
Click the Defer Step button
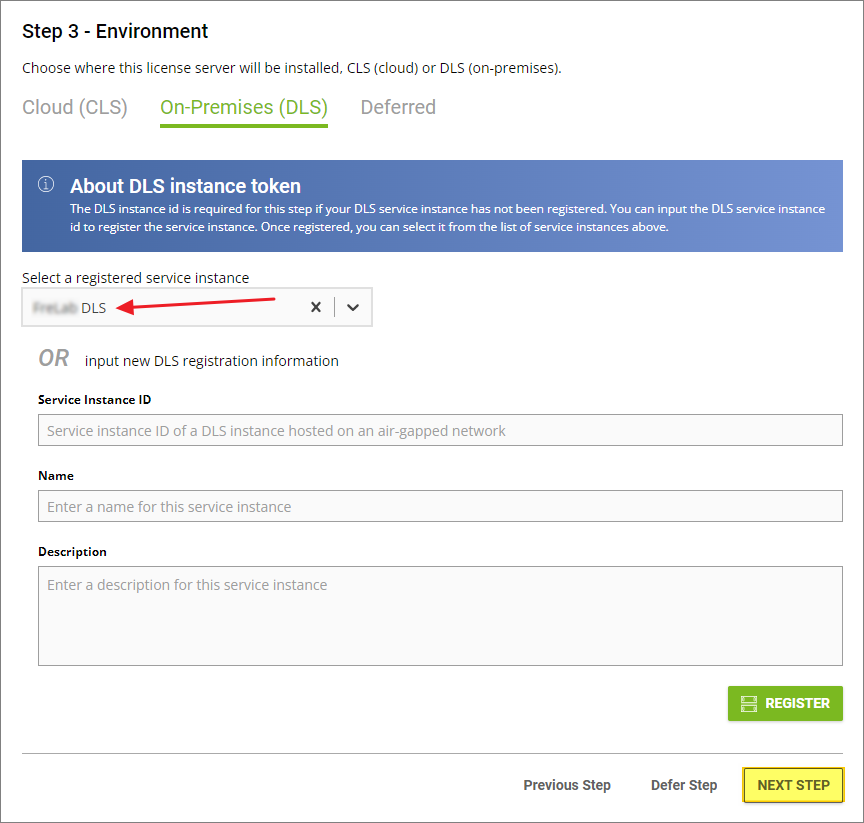684,785
